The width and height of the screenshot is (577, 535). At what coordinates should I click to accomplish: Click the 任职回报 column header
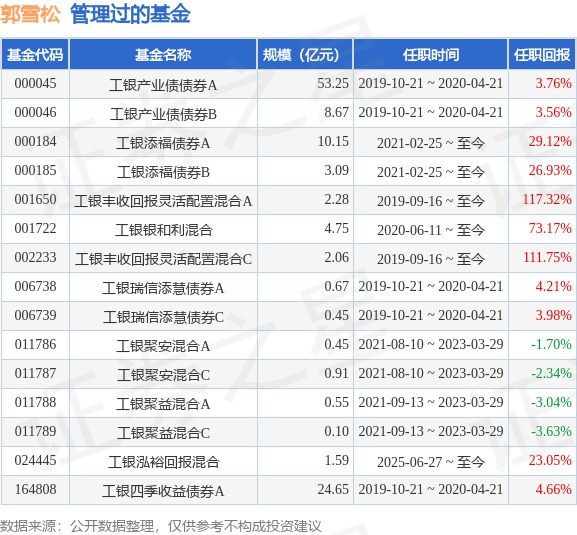click(x=542, y=55)
